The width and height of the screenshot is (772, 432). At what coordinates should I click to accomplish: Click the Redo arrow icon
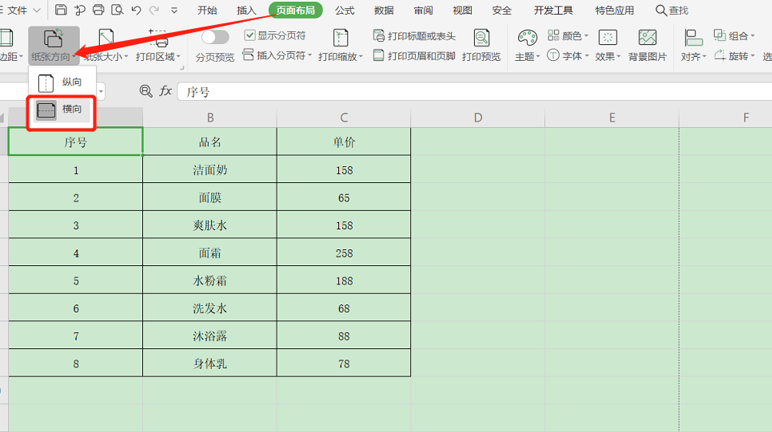(155, 10)
